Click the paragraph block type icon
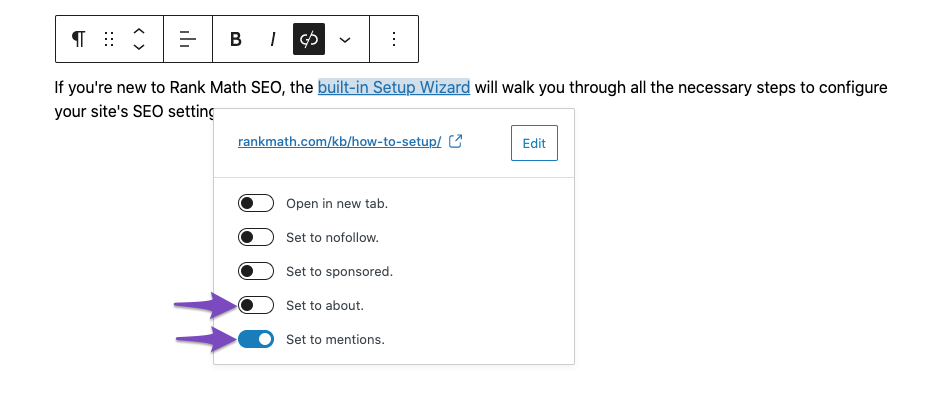The width and height of the screenshot is (926, 401). (x=78, y=40)
